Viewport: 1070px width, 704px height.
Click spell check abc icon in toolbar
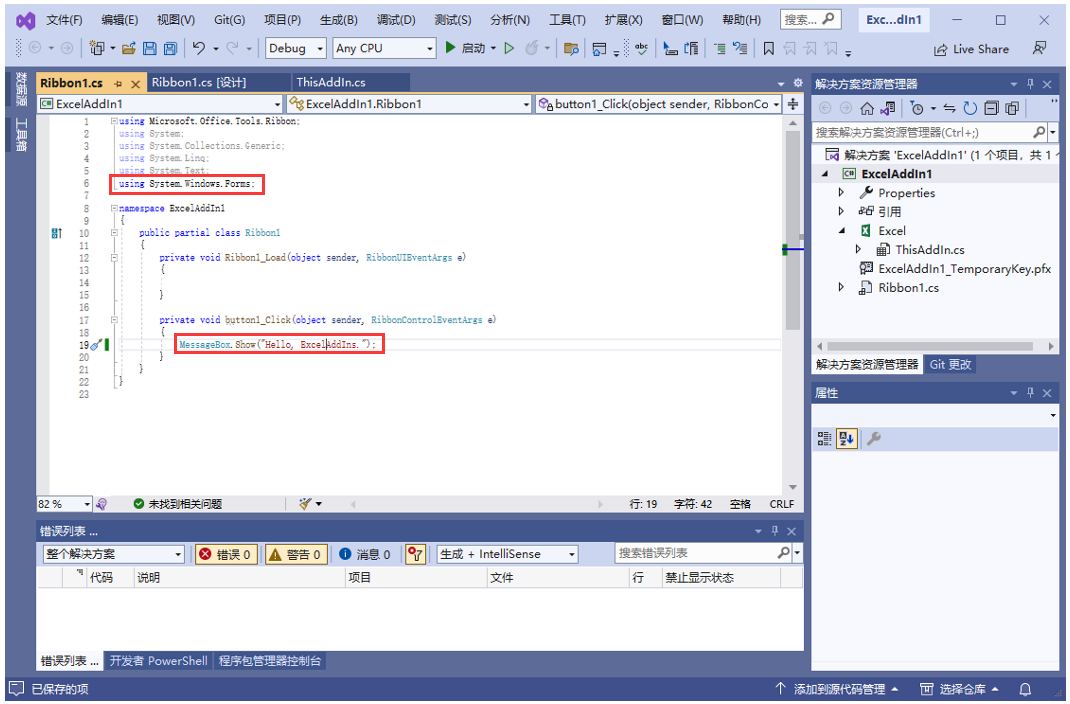click(x=641, y=48)
